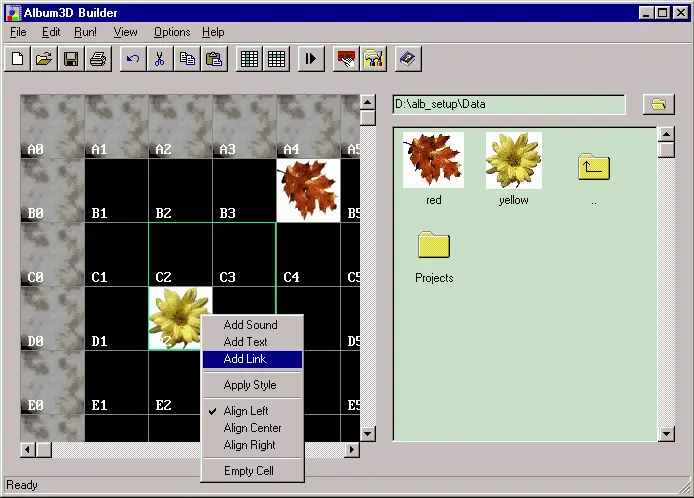Select grid cell C2
Viewport: 694px width, 498px height.
181,254
